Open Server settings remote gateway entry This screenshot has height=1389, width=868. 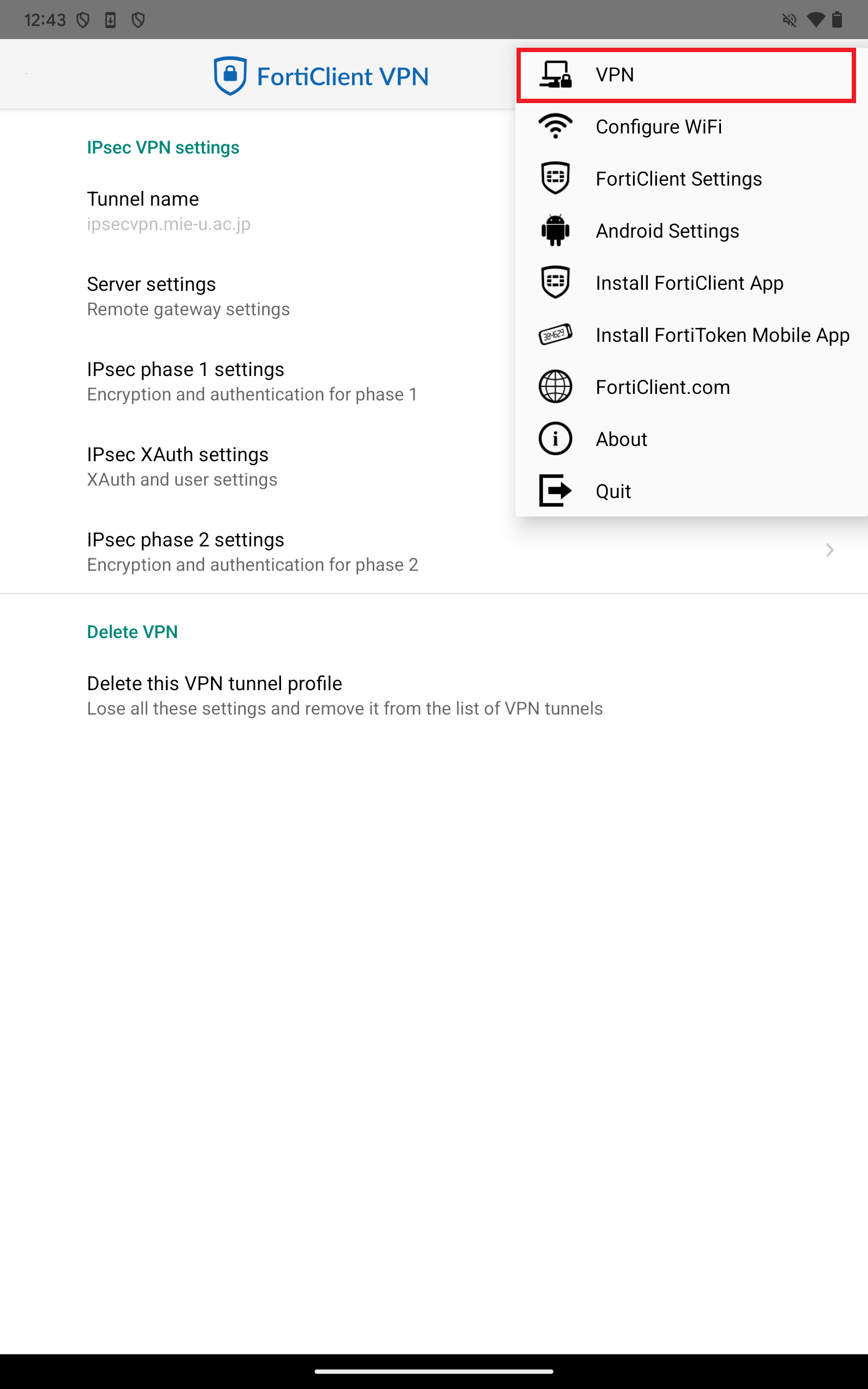(188, 296)
